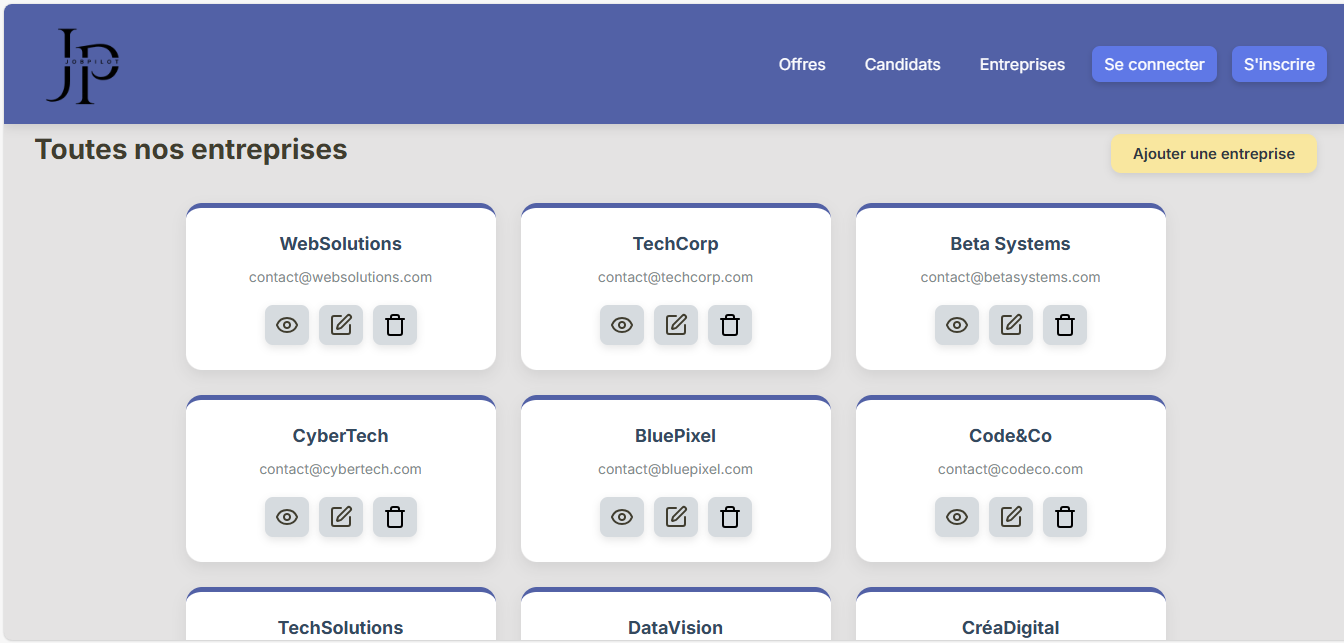Viewport: 1344px width, 643px height.
Task: View WebSolutions company details eye icon
Action: [287, 325]
